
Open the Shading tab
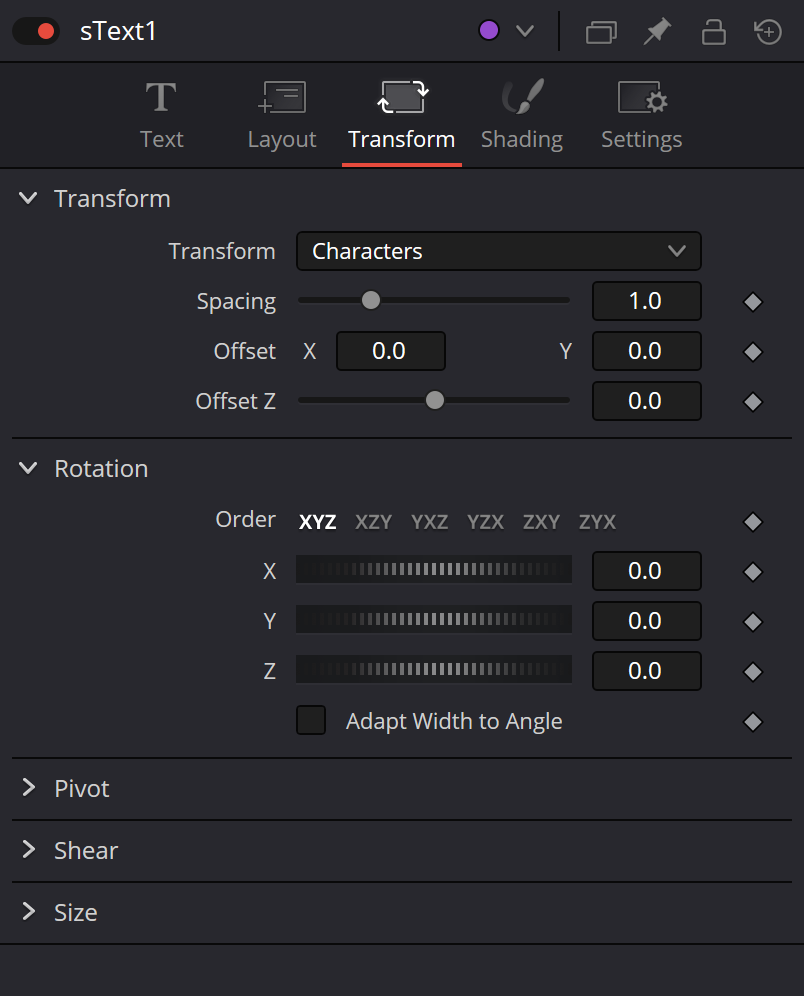[x=522, y=116]
